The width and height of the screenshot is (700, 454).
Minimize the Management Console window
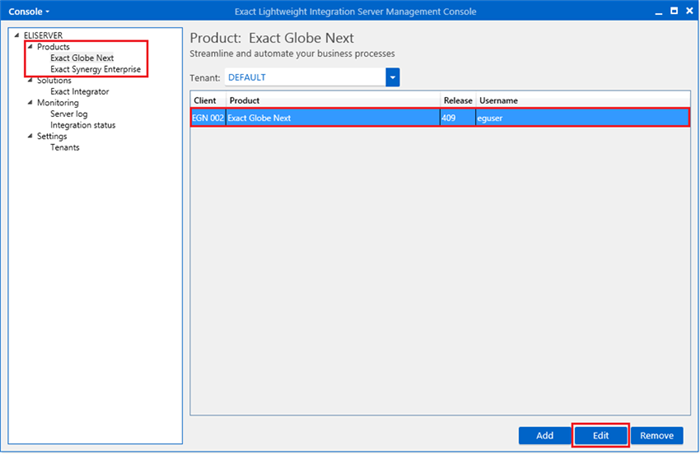tap(659, 12)
